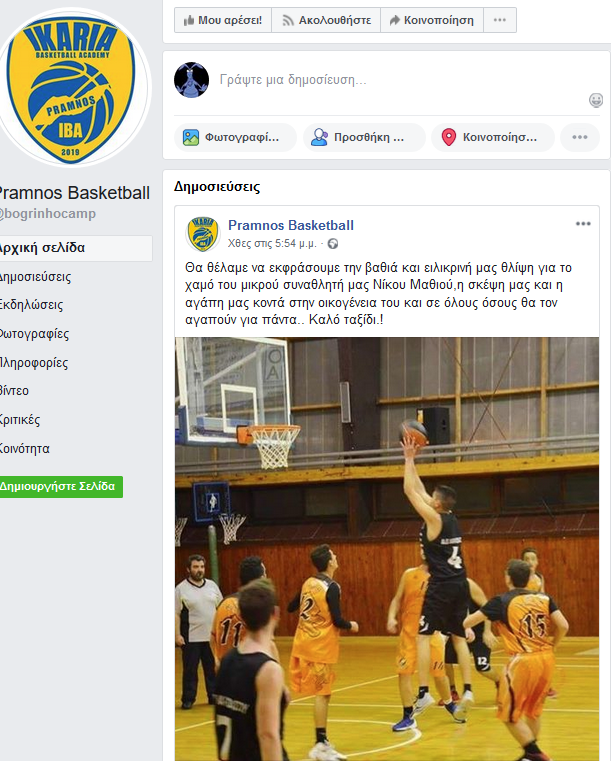
Task: Click the Φωτογραφί... photo upload button
Action: [x=235, y=137]
